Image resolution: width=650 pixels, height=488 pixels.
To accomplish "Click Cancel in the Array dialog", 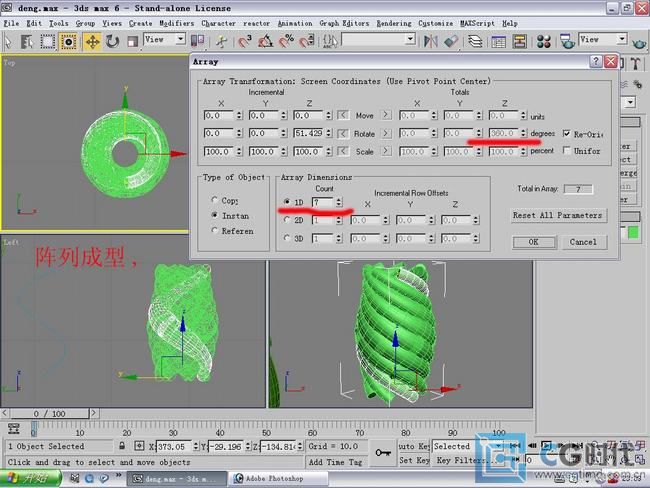I will 583,242.
